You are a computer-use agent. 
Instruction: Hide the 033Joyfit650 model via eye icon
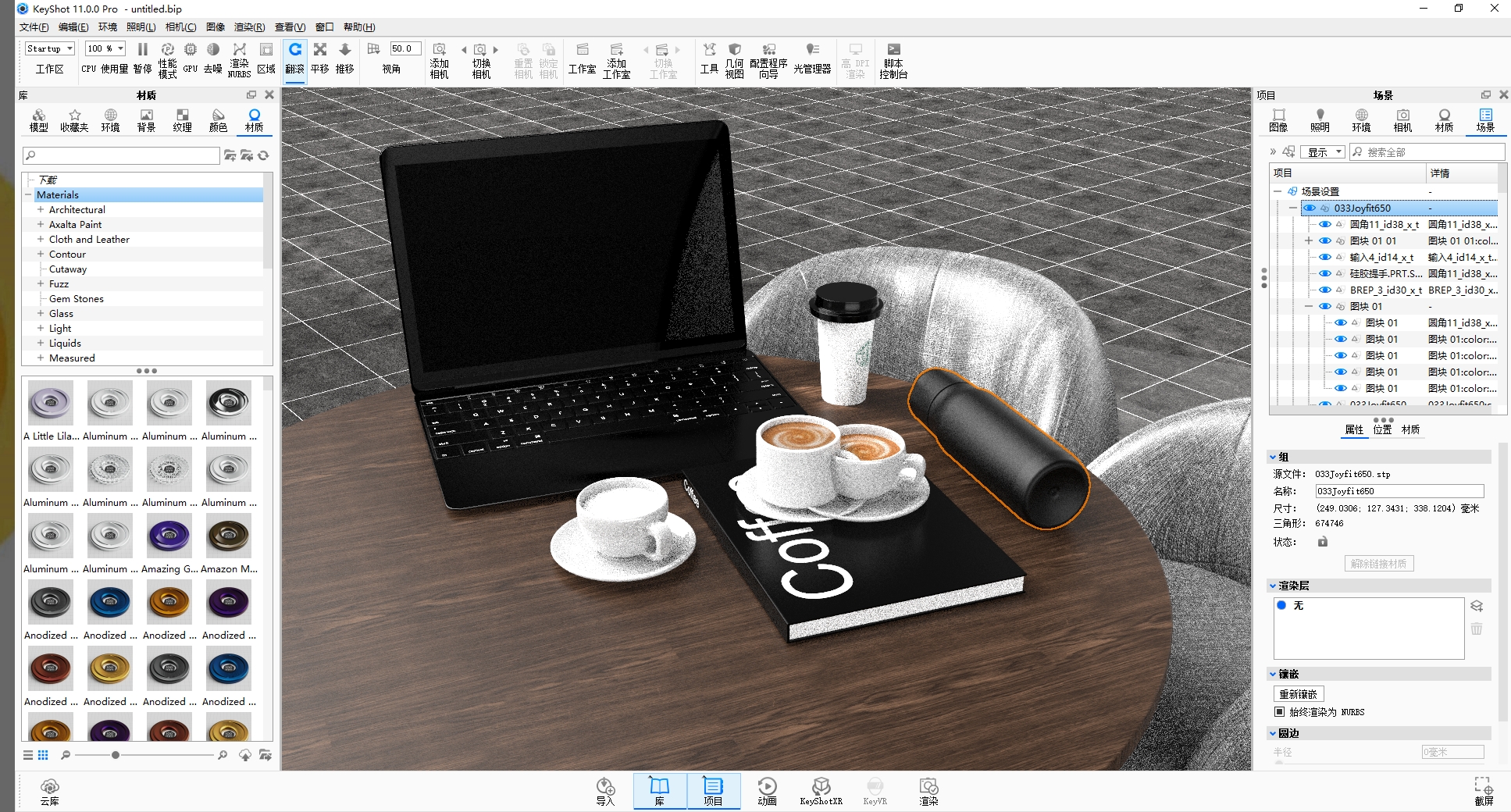(1310, 208)
